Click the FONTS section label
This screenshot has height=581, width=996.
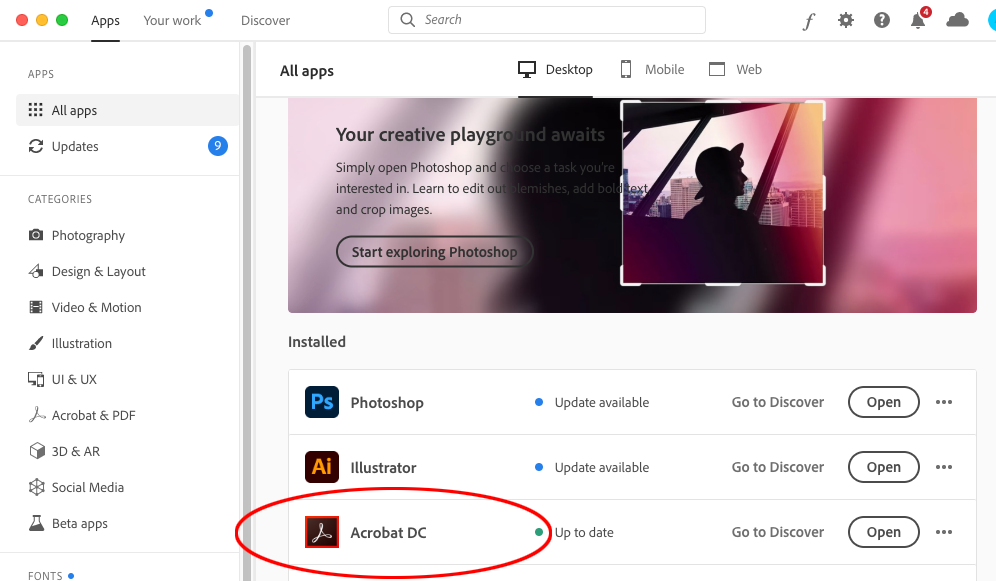tap(45, 575)
